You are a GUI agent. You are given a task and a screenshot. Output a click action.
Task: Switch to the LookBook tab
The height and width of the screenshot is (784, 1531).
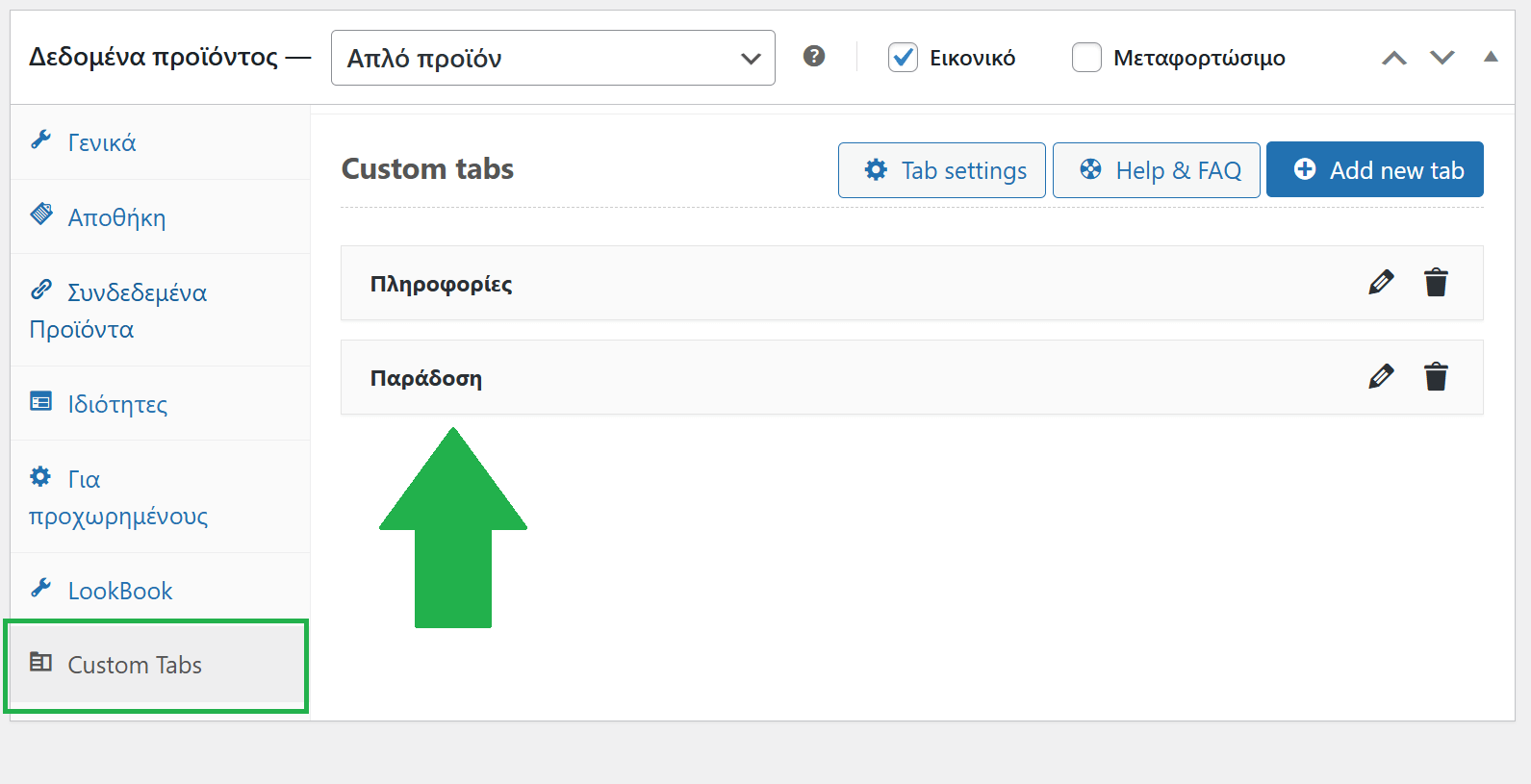(119, 591)
